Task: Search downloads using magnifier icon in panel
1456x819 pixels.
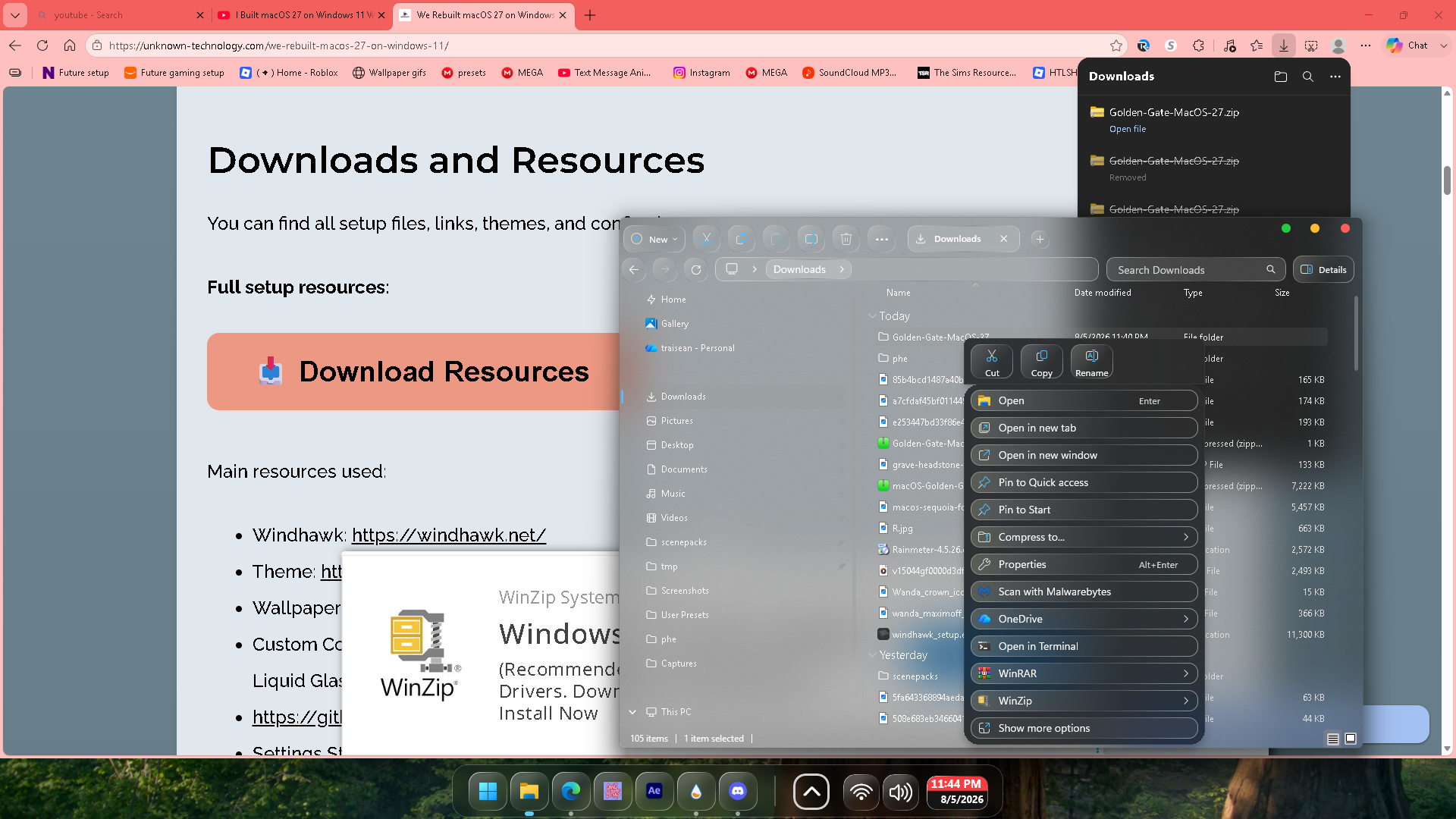Action: (x=1308, y=77)
